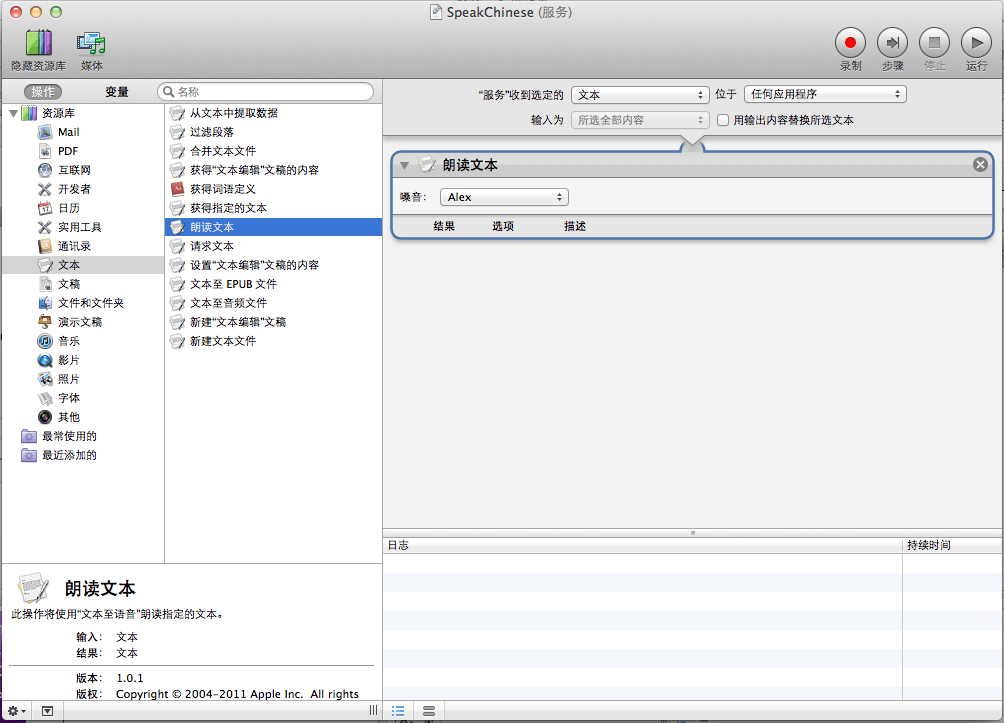1004x723 pixels.
Task: Select the 照片 category icon
Action: 45,379
